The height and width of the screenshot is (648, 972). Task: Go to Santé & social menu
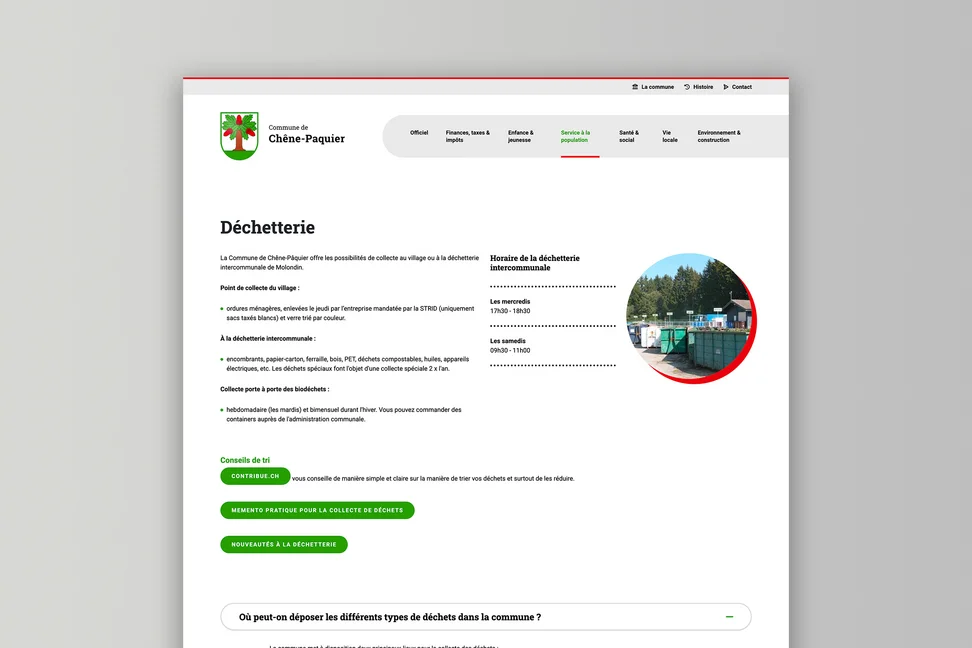click(x=628, y=136)
